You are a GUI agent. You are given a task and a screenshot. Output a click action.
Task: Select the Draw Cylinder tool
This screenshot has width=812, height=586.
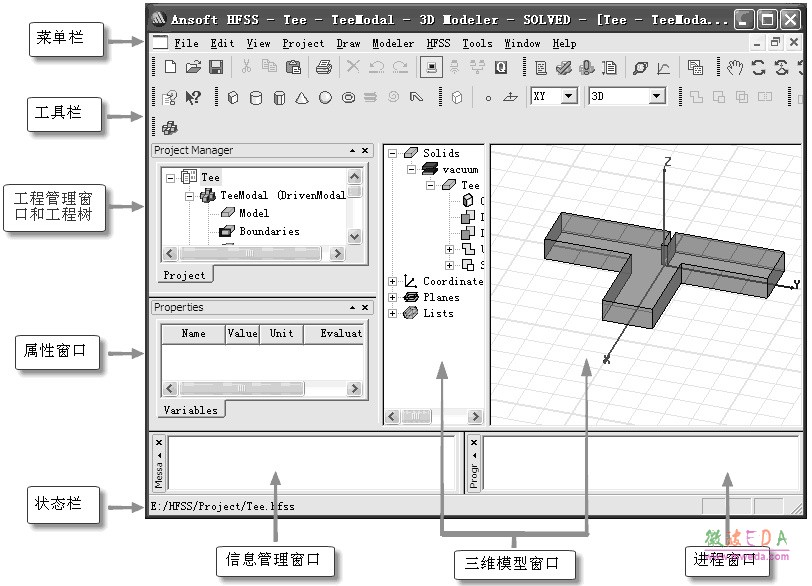256,97
